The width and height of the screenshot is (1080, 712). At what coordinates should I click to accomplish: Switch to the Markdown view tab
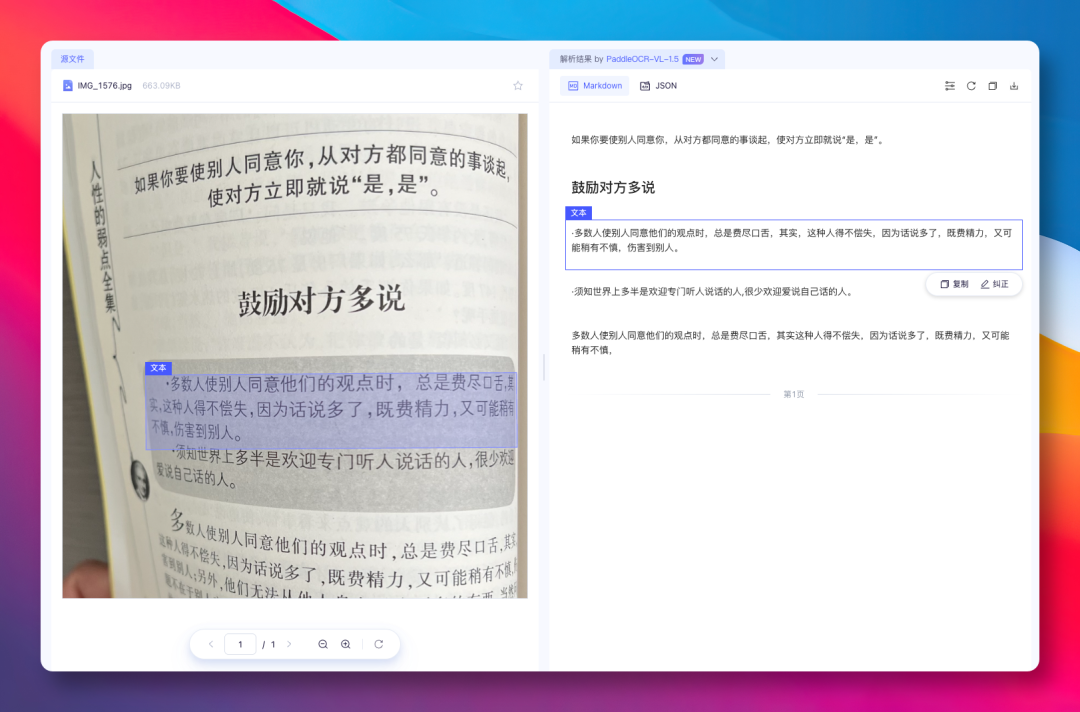[x=594, y=85]
